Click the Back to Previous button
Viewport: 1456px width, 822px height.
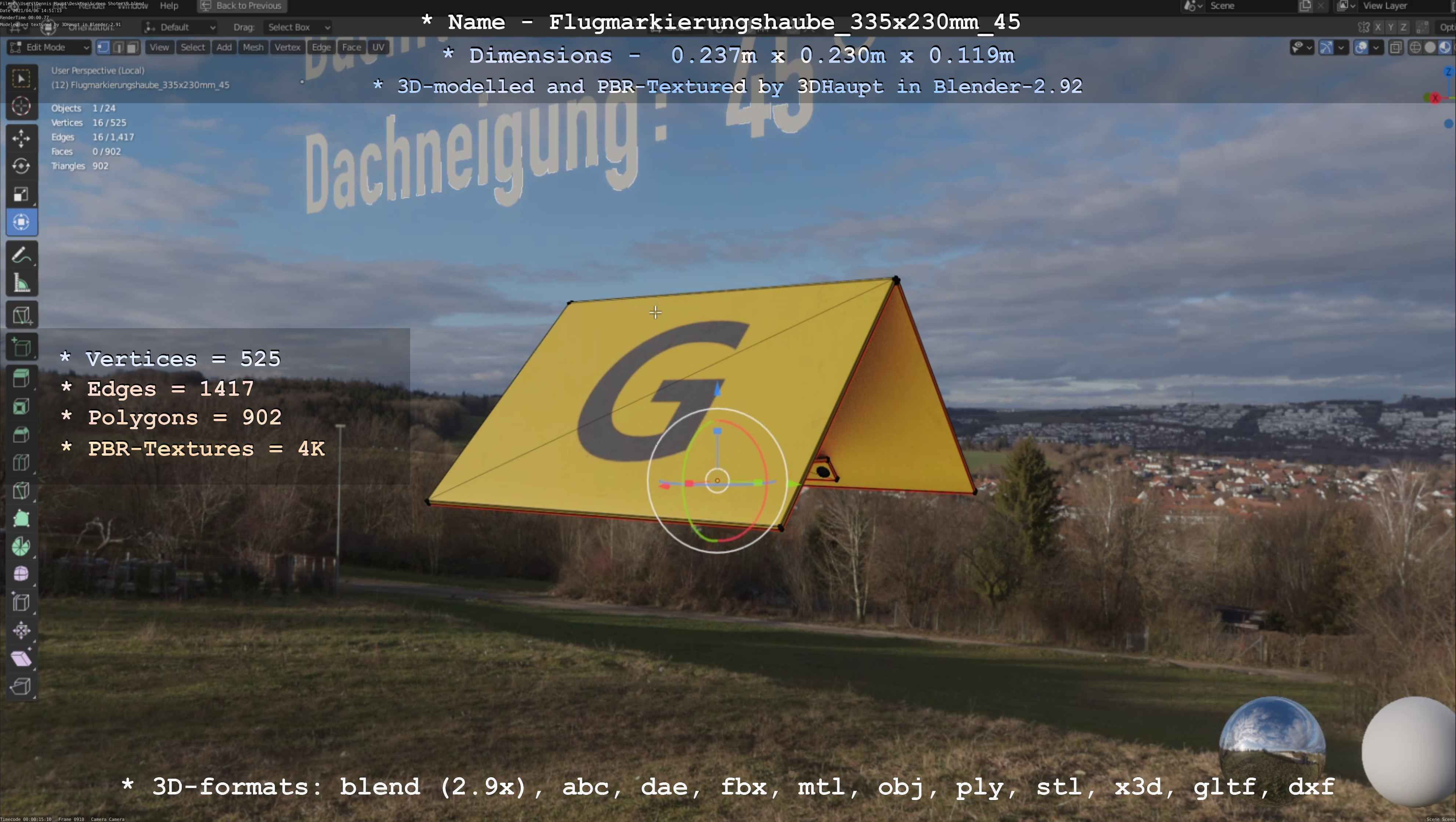pyautogui.click(x=242, y=6)
